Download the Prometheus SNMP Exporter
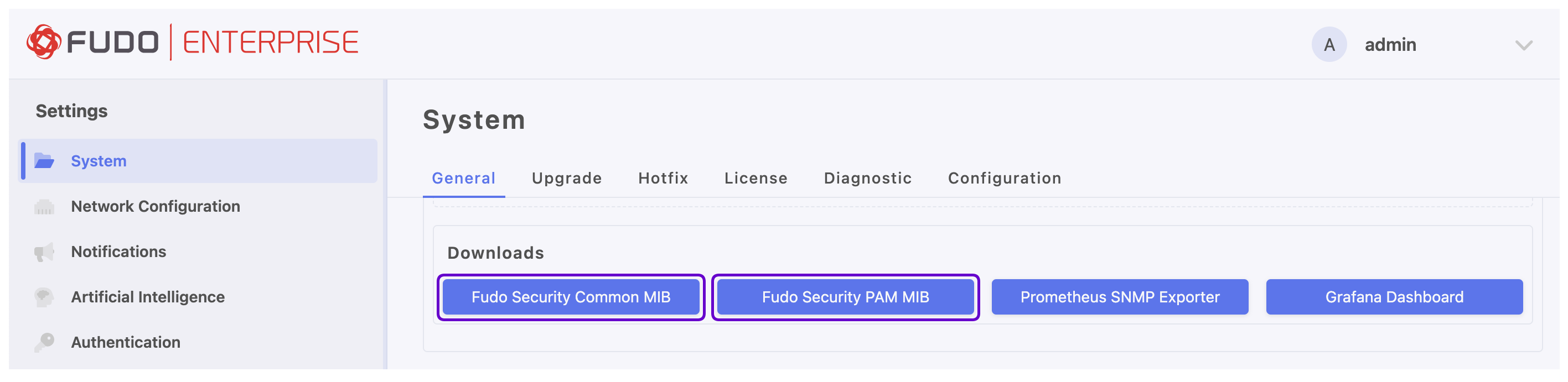The width and height of the screenshot is (1568, 382). coord(1119,297)
